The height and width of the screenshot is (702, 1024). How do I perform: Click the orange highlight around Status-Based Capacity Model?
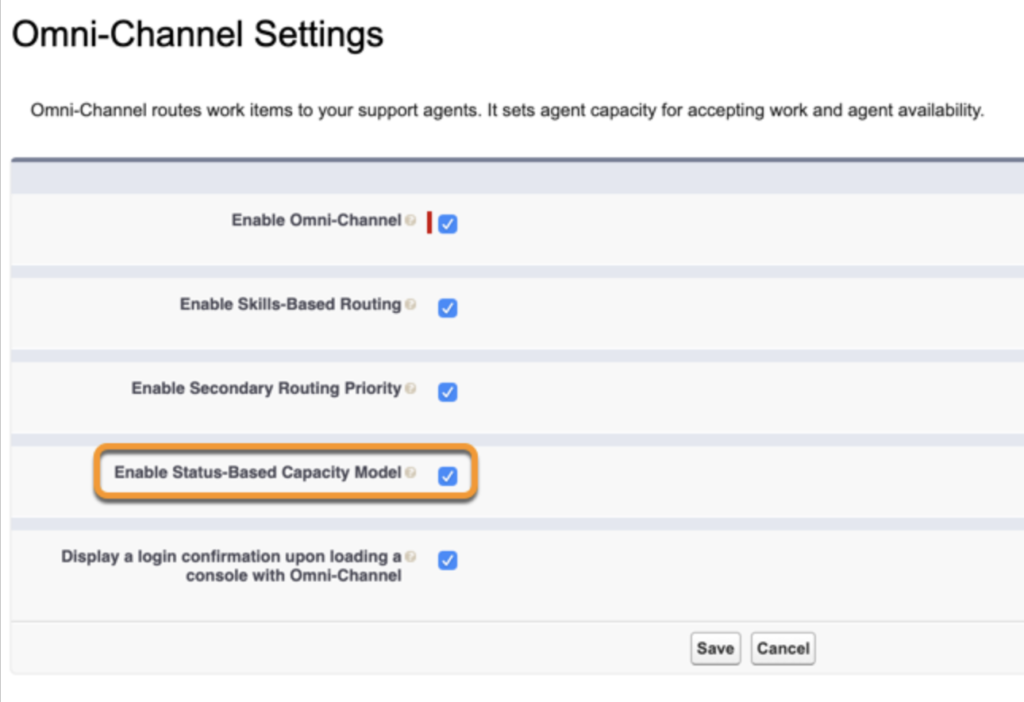coord(286,446)
